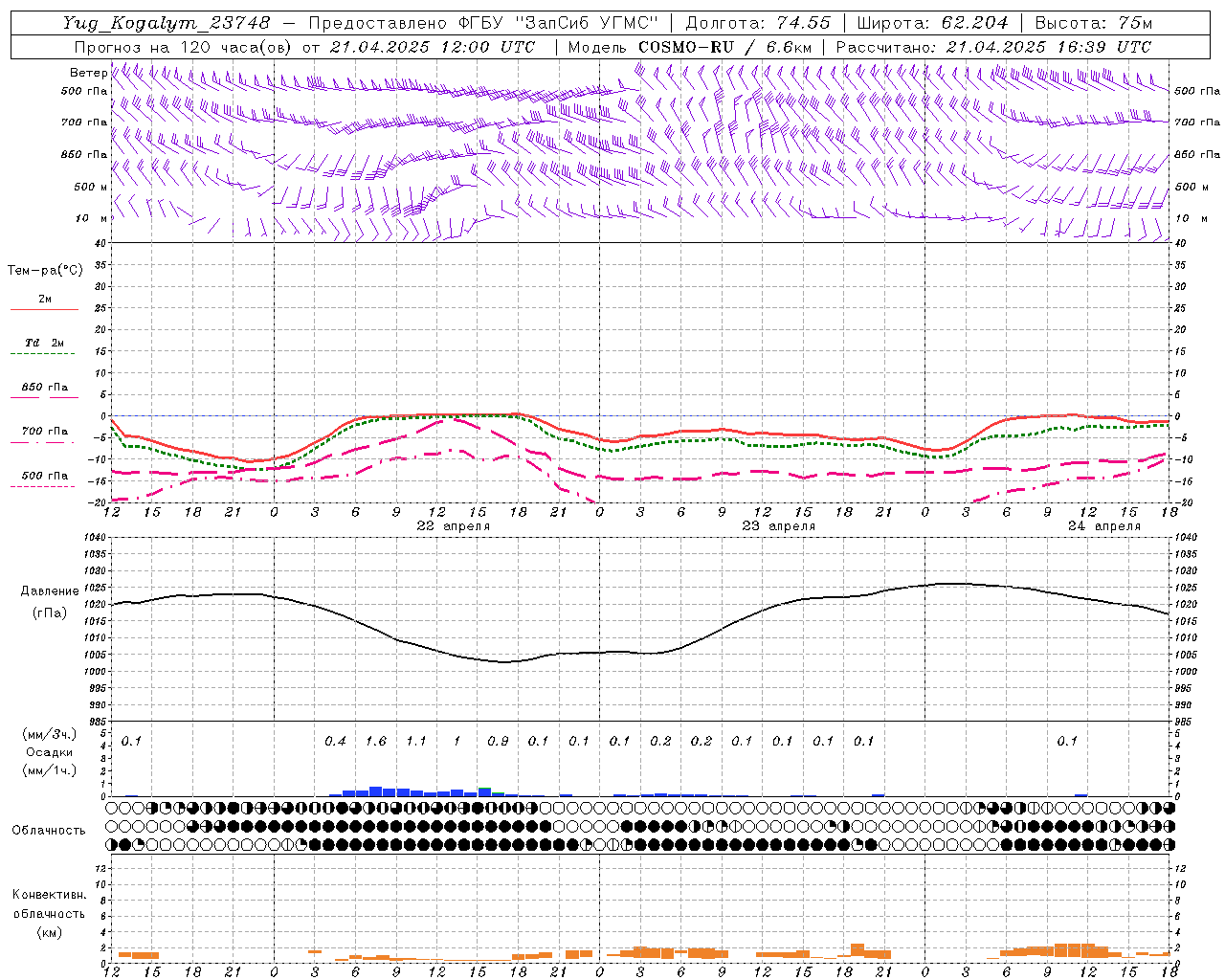Image resolution: width=1225 pixels, height=980 pixels.
Task: Click the 0.9 precipitation value
Action: tap(498, 741)
